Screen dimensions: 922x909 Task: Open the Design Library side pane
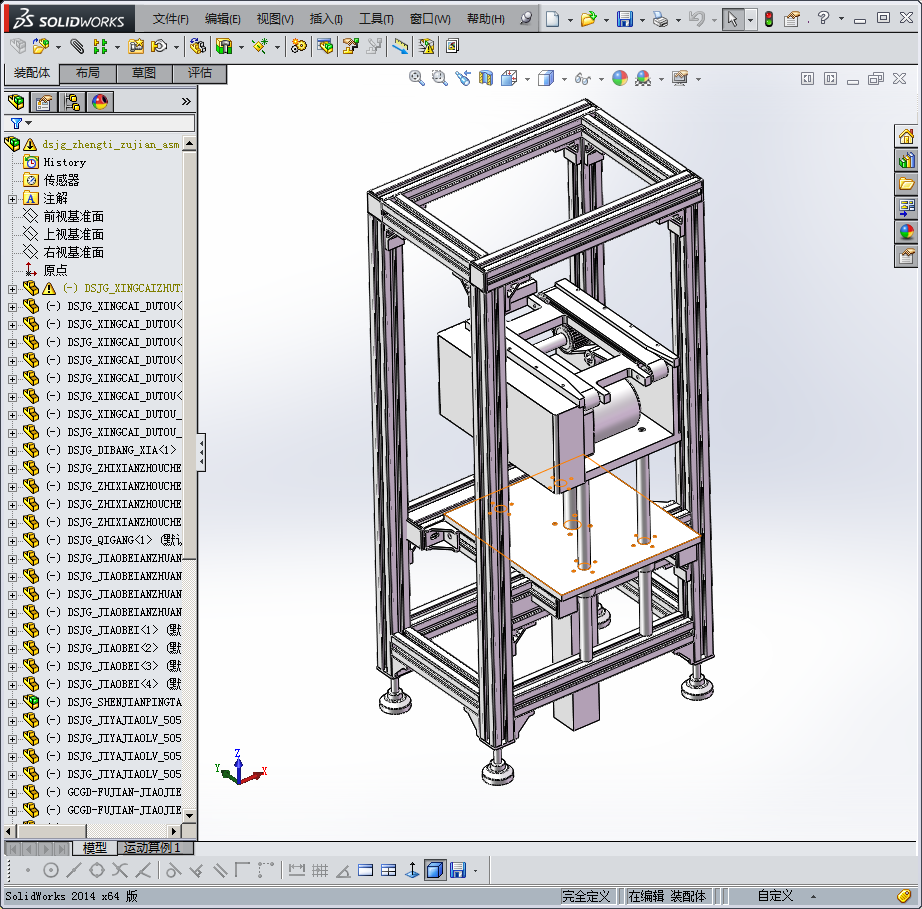[906, 161]
